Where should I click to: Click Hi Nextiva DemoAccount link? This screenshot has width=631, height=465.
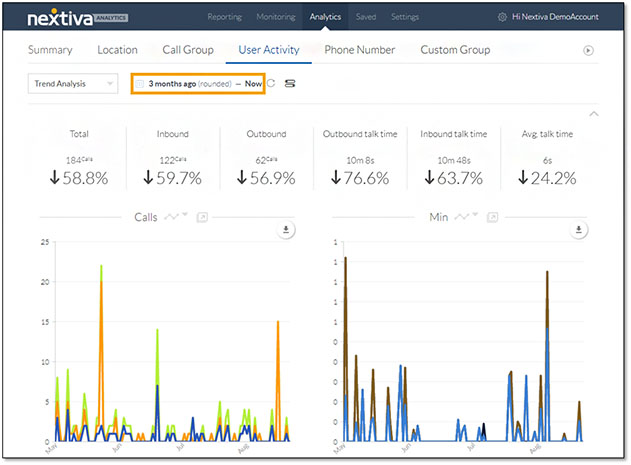click(555, 17)
